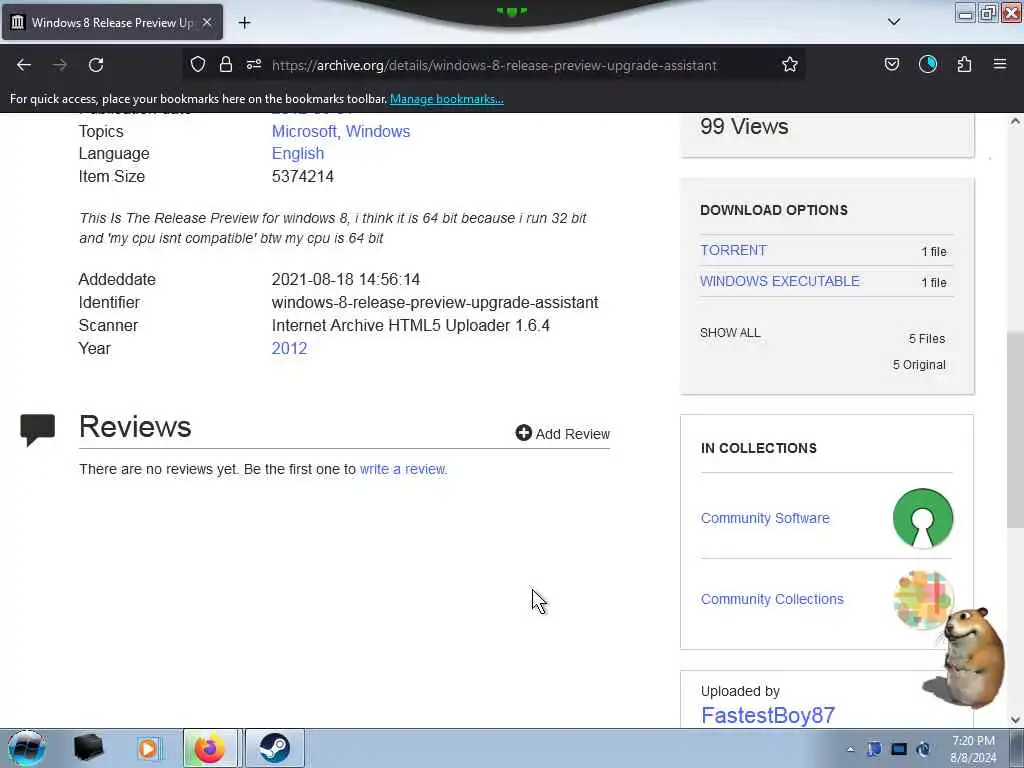The width and height of the screenshot is (1024, 768).
Task: Close the Windows 8 Release Preview tab
Action: [207, 22]
